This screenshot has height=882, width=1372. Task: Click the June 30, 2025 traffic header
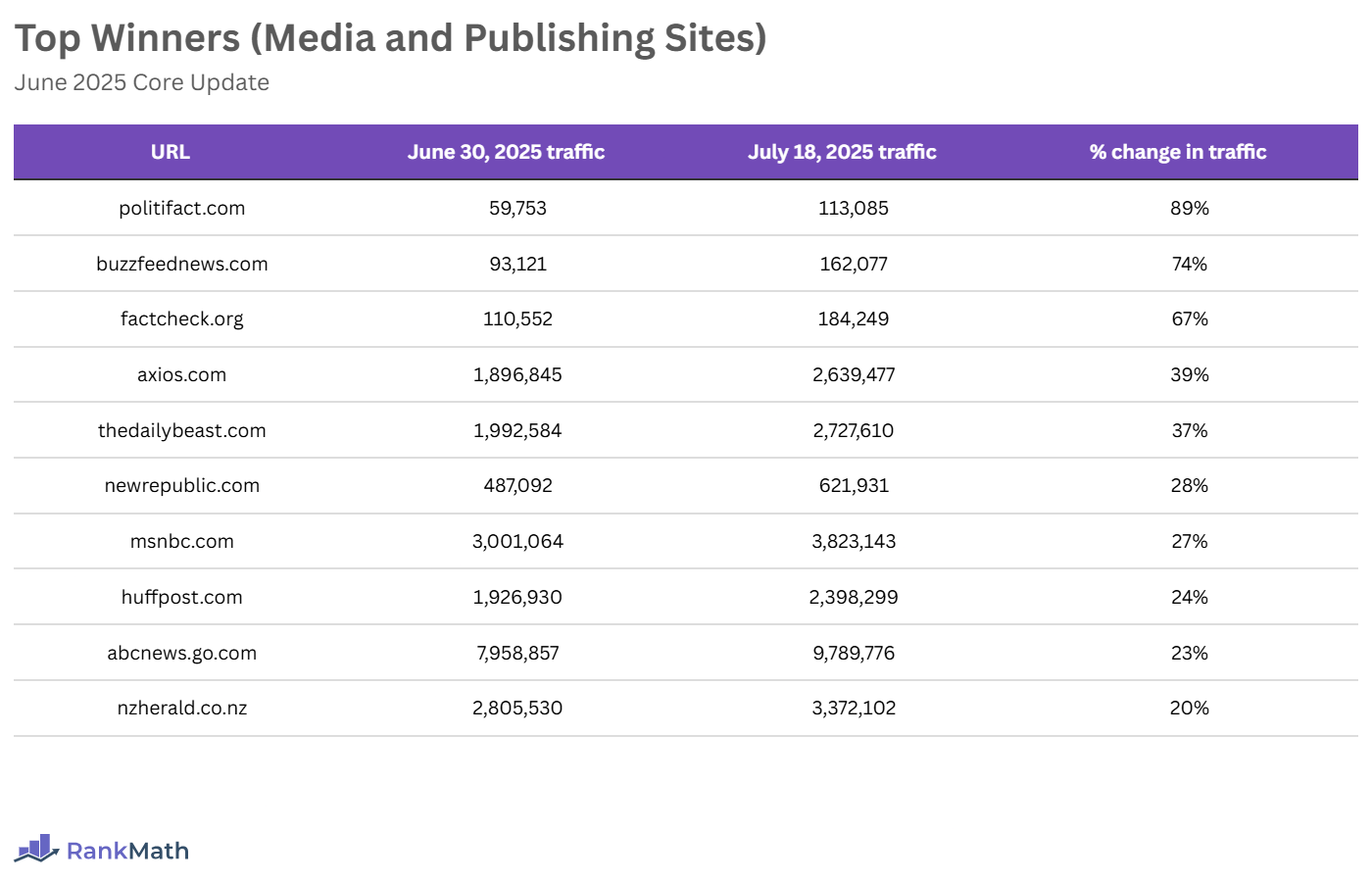506,152
